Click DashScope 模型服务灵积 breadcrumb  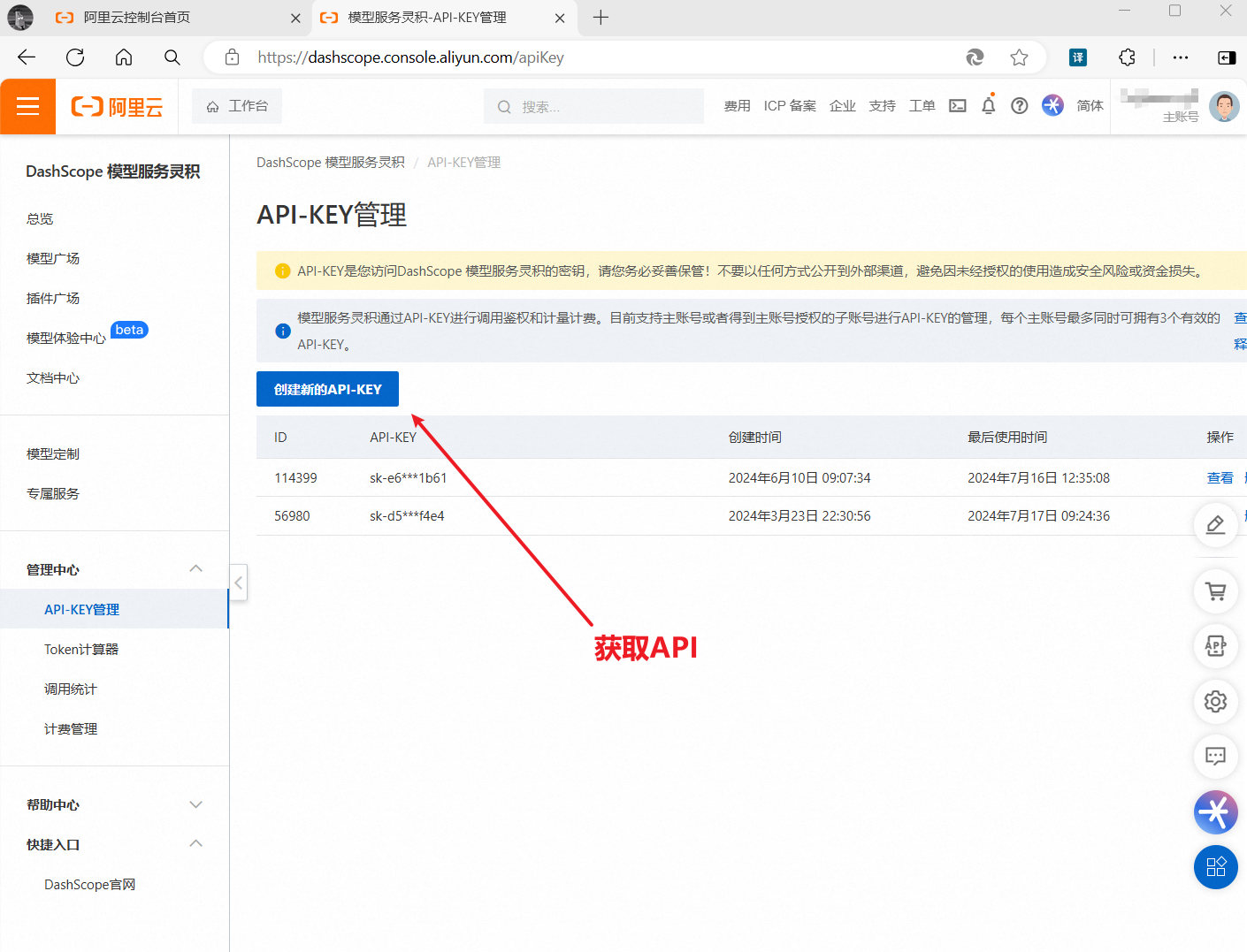331,162
